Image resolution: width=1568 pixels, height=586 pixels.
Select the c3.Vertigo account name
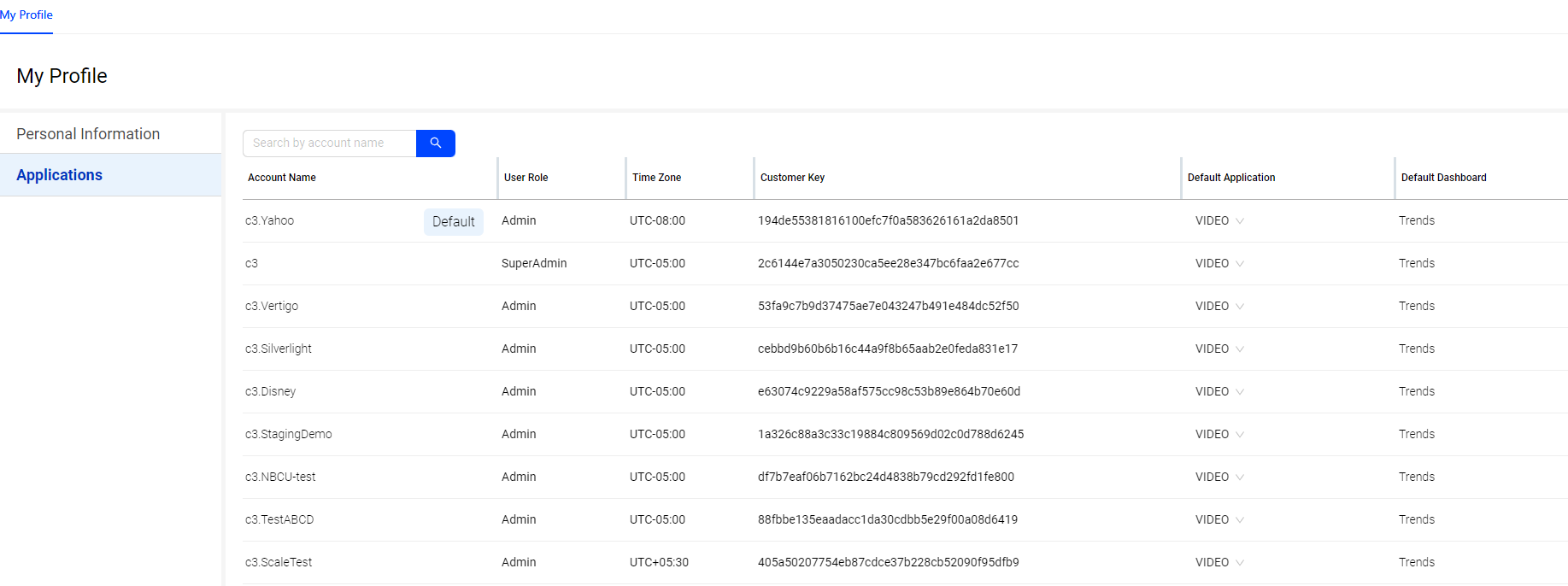(272, 306)
